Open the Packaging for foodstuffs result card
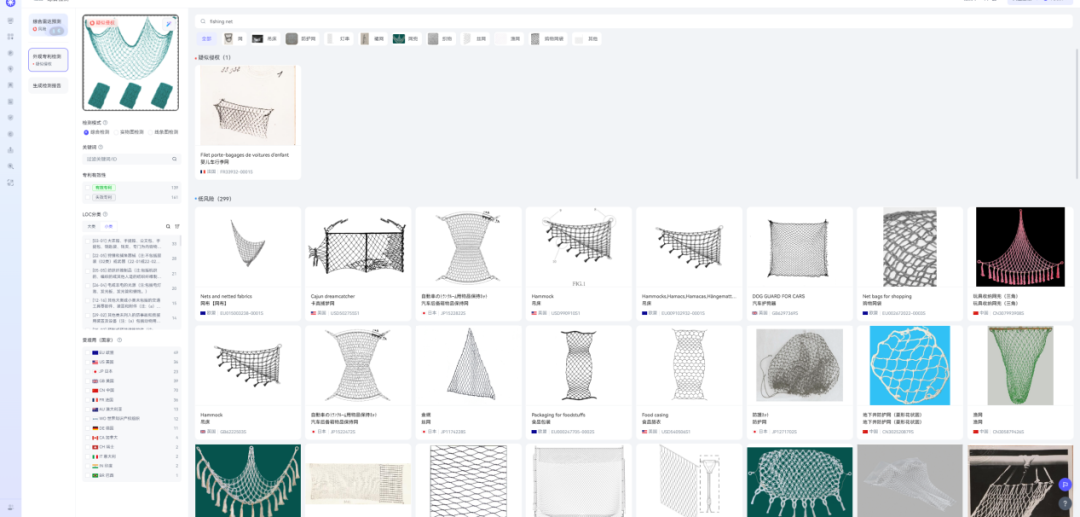1080x517 pixels. [579, 383]
